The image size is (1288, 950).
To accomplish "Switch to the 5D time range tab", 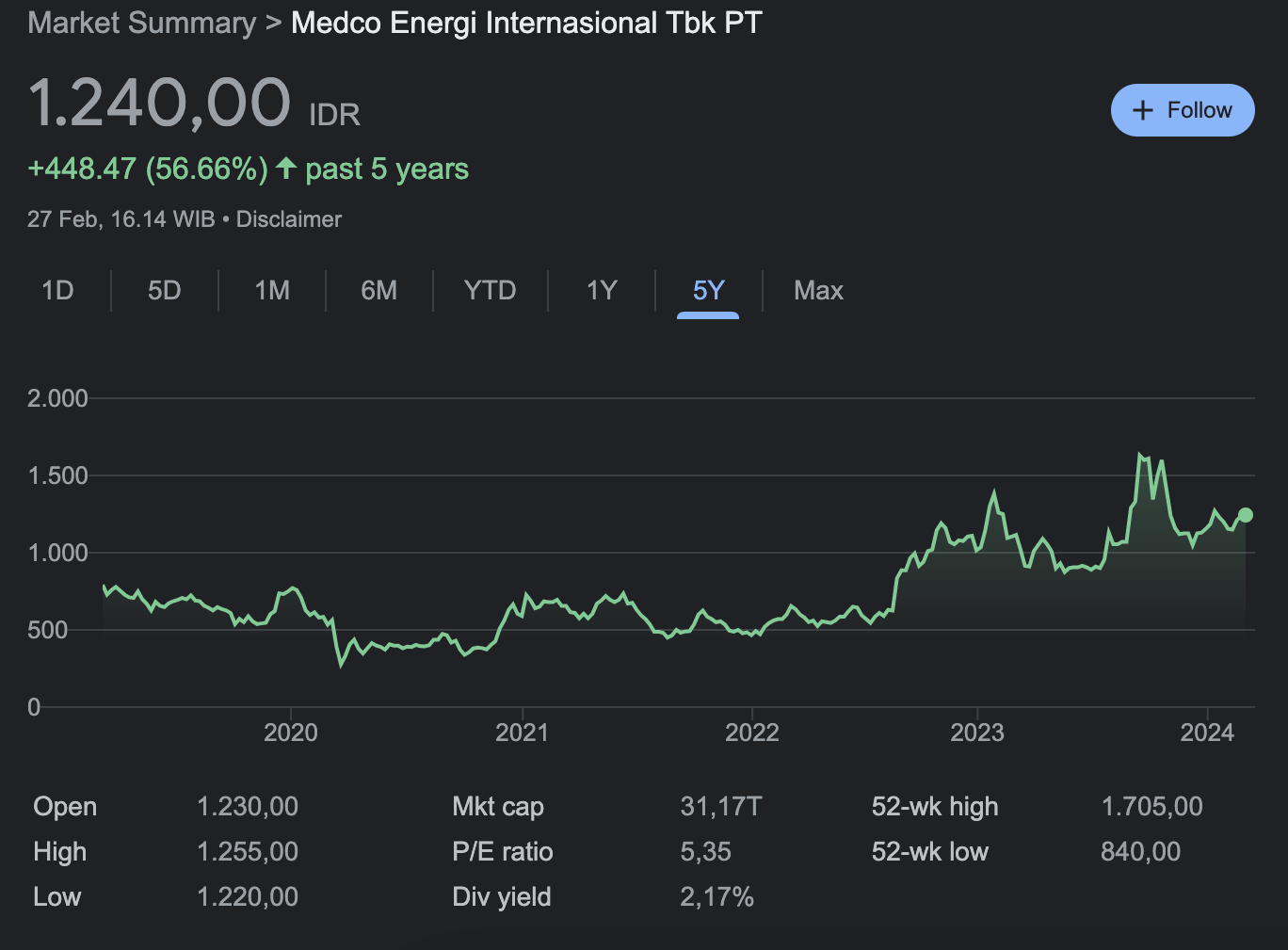I will [x=164, y=290].
